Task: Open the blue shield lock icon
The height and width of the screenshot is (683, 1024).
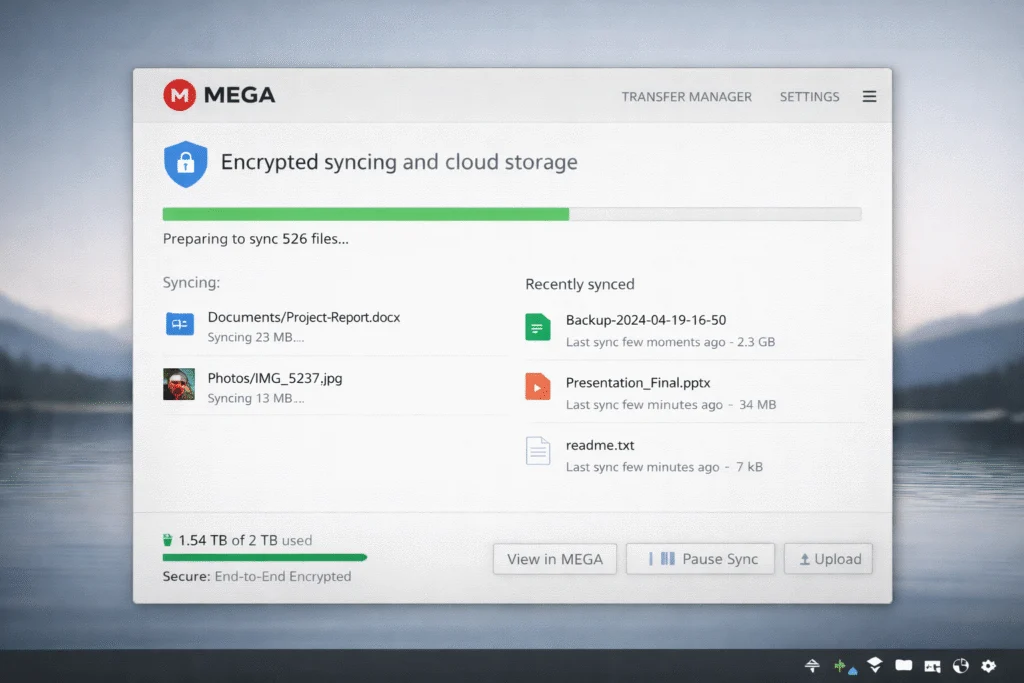Action: (x=185, y=160)
